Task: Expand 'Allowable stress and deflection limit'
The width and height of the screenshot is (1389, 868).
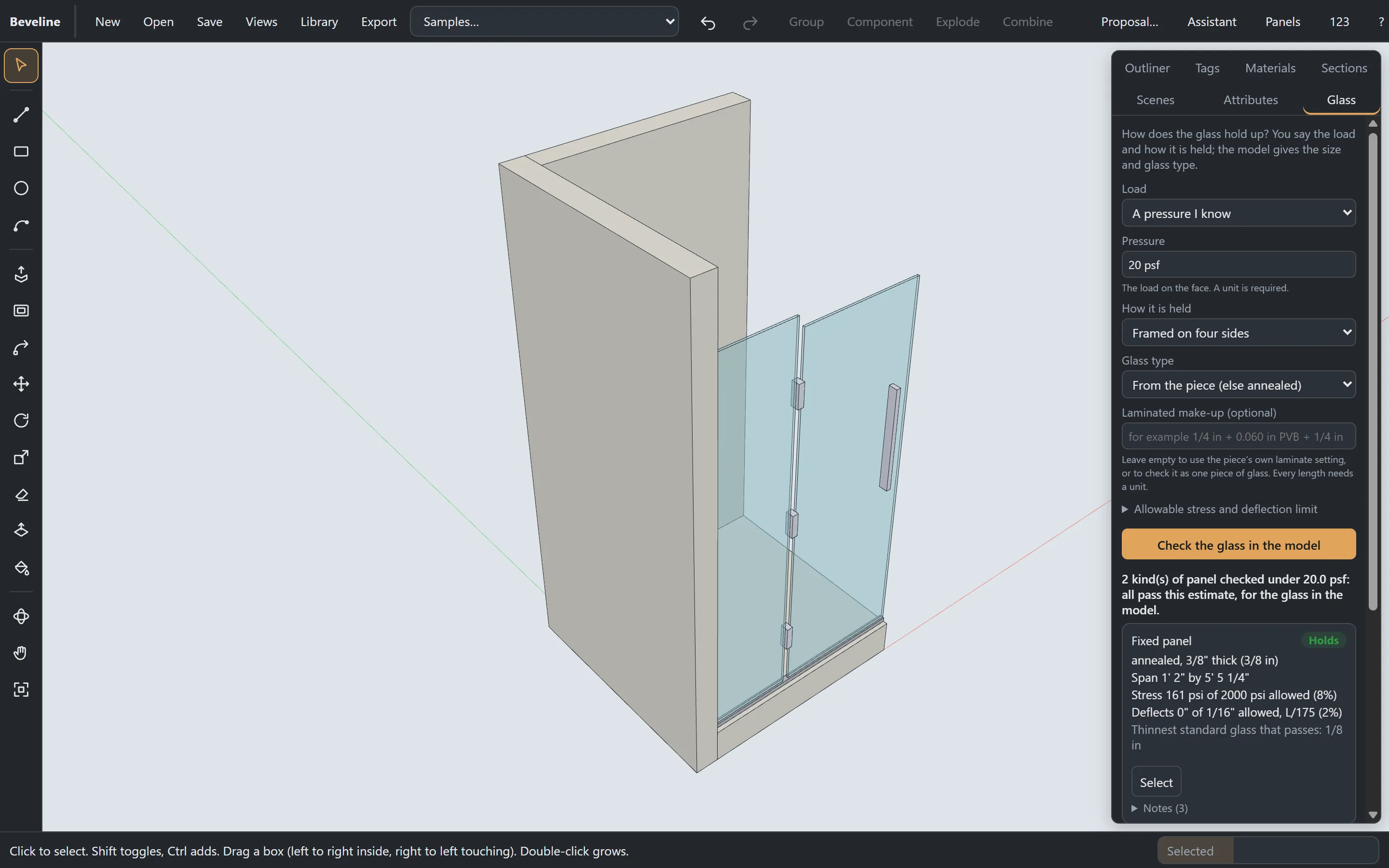Action: [x=1219, y=509]
